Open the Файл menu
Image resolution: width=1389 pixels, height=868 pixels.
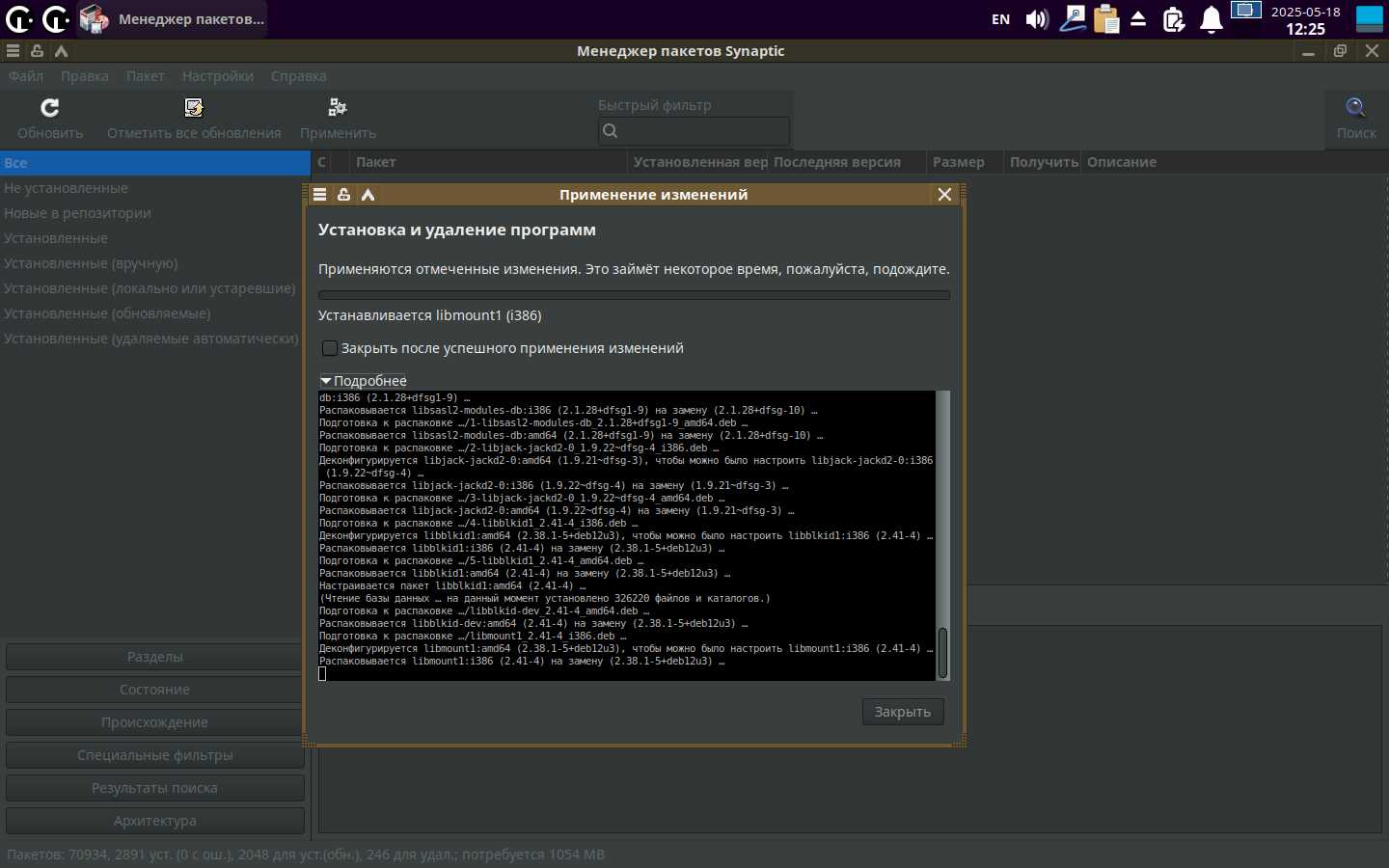26,76
